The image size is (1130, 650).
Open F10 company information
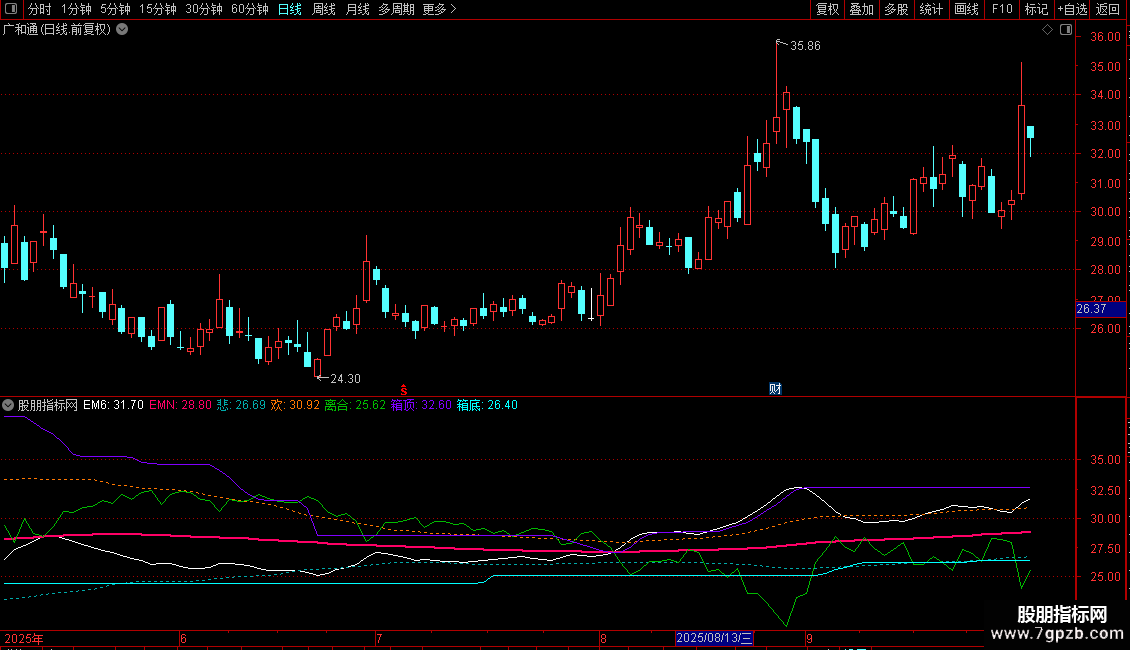tap(1002, 9)
